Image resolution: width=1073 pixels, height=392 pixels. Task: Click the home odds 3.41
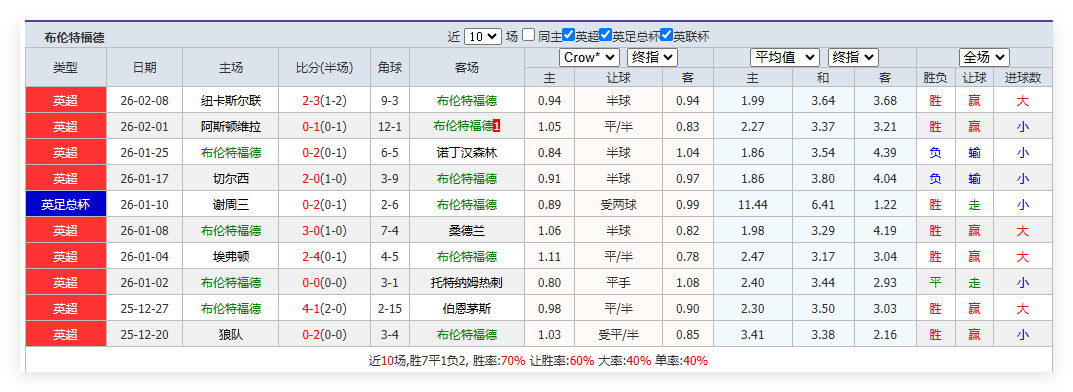coord(753,335)
